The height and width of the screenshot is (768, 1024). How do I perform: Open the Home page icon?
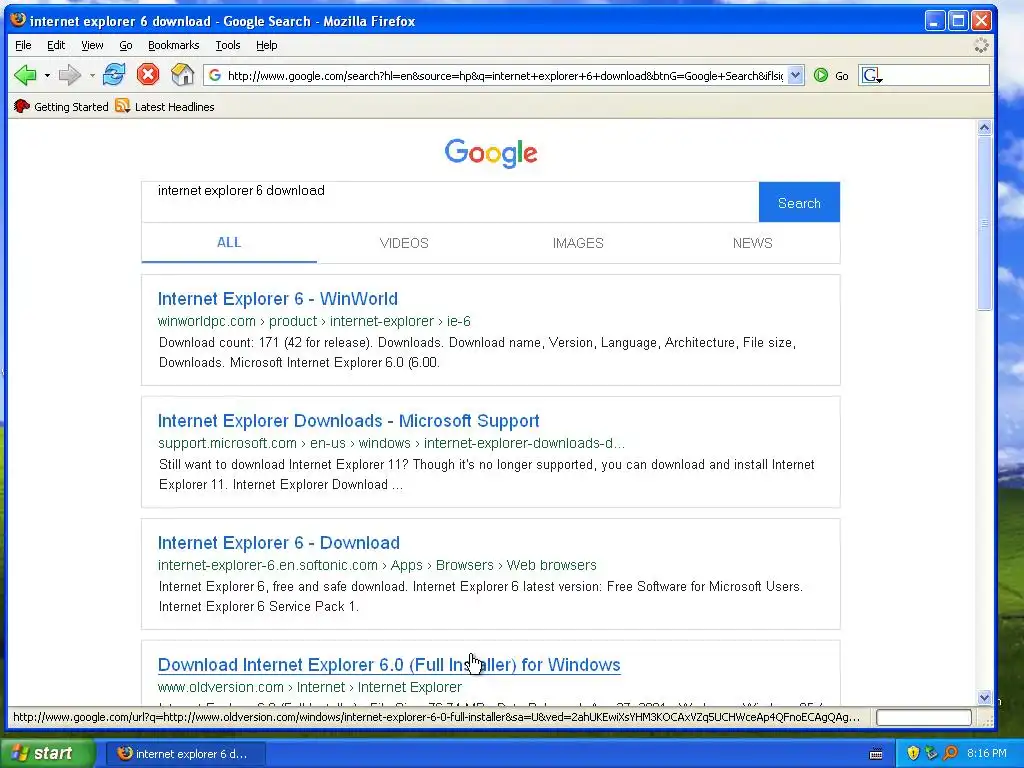pyautogui.click(x=182, y=74)
